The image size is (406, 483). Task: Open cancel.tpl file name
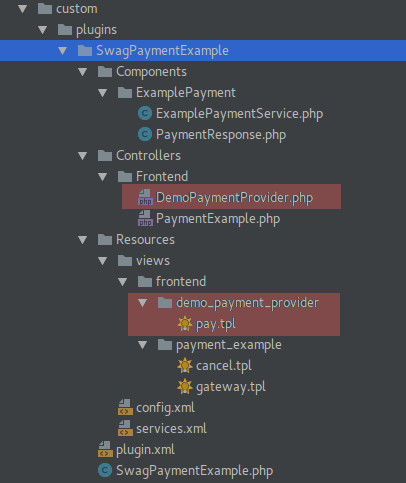point(224,366)
